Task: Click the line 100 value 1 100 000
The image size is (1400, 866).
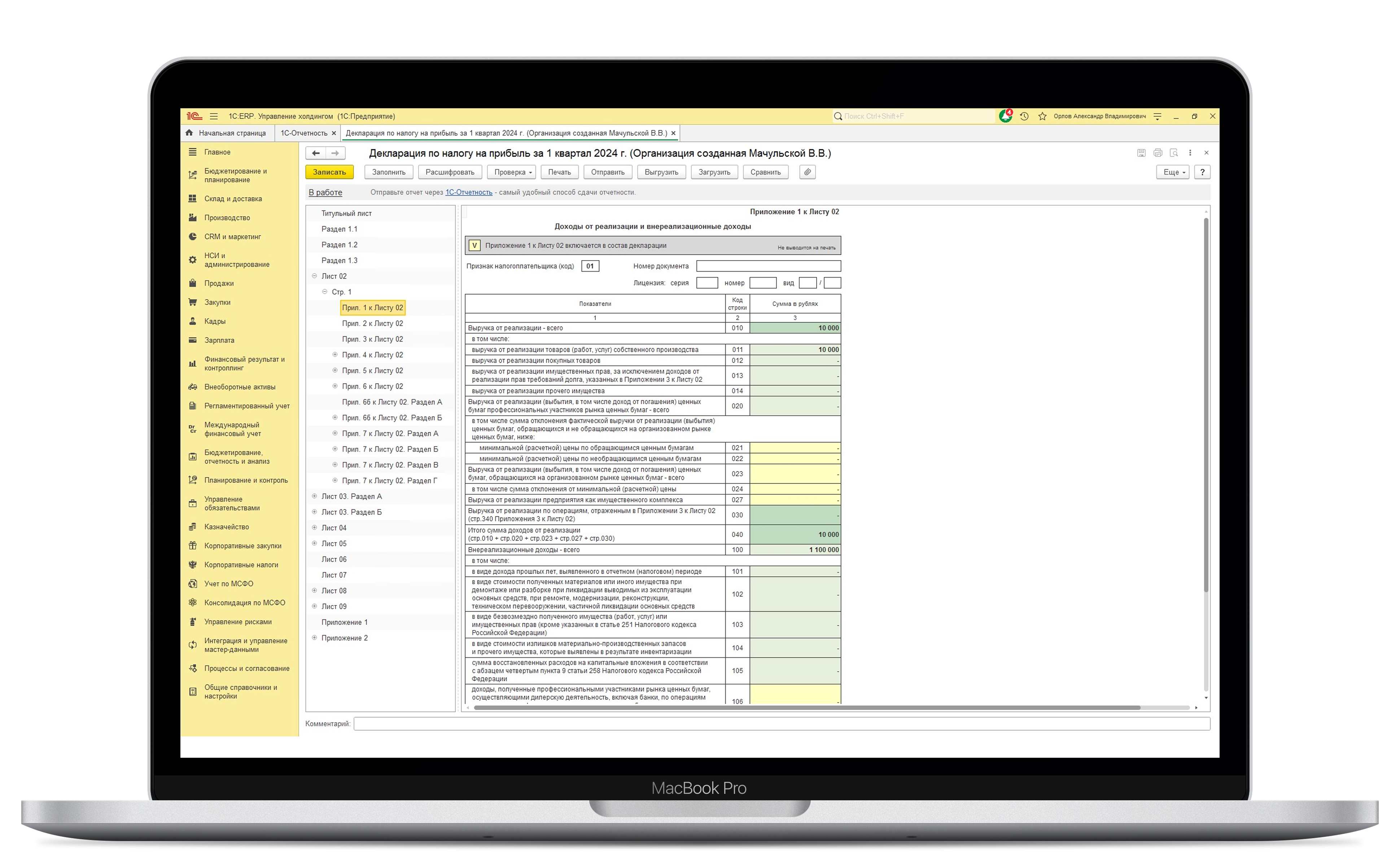Action: click(795, 550)
